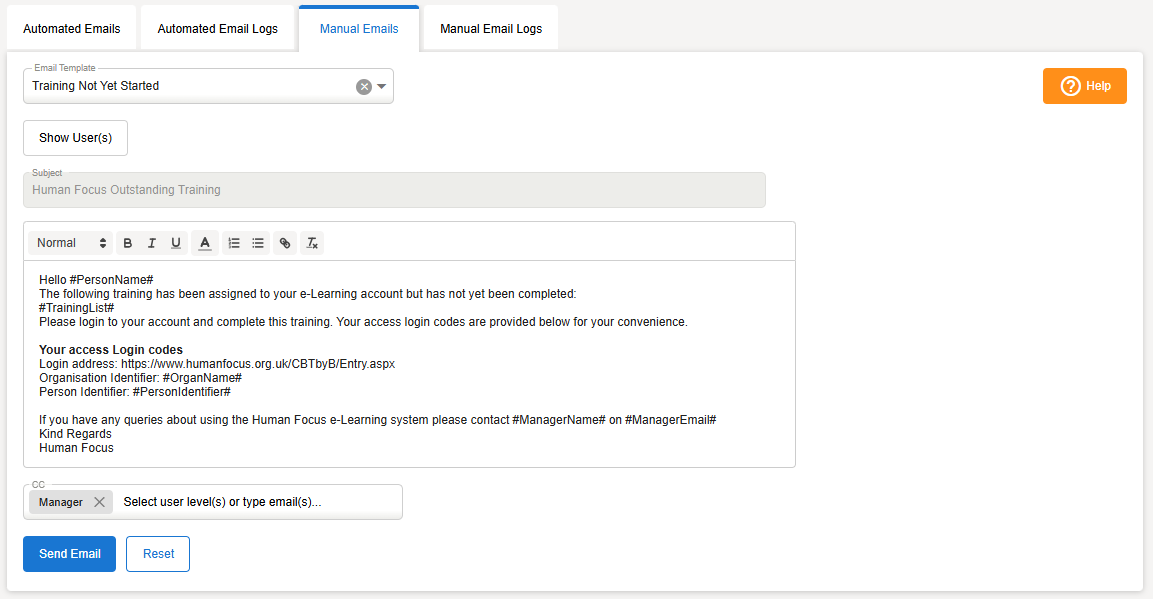1153x599 pixels.
Task: Open the Normal paragraph style dropdown
Action: [x=71, y=243]
